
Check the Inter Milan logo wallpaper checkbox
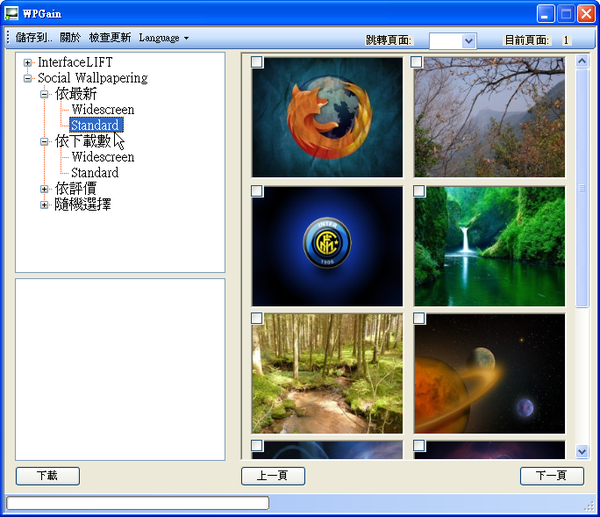(x=257, y=191)
